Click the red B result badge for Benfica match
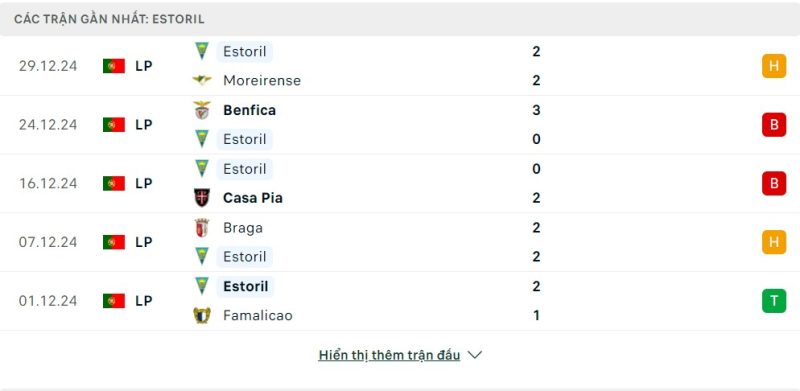Image resolution: width=800 pixels, height=391 pixels. [774, 125]
